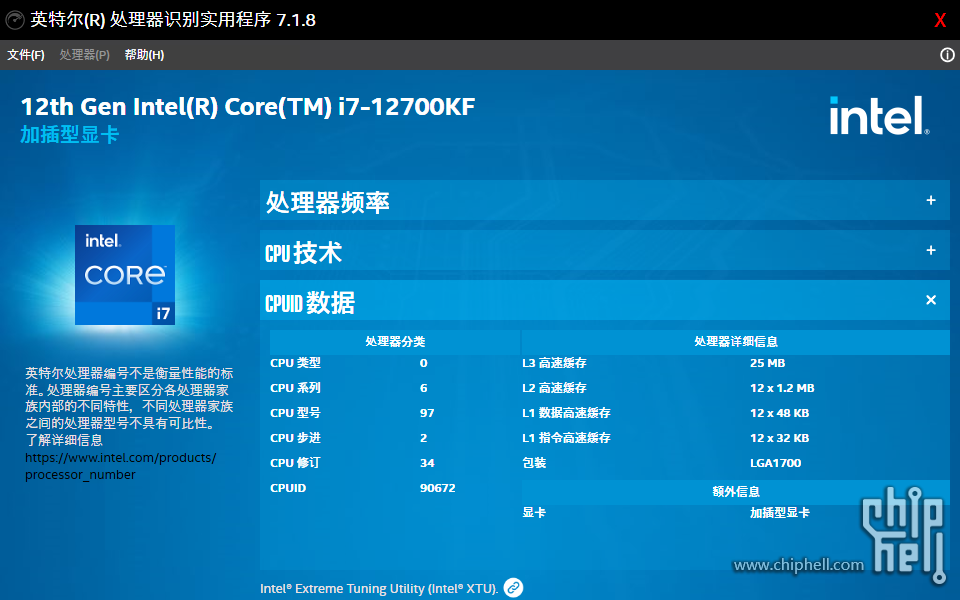
Task: Click the Intel Extreme Tuning Utility text
Action: click(379, 588)
